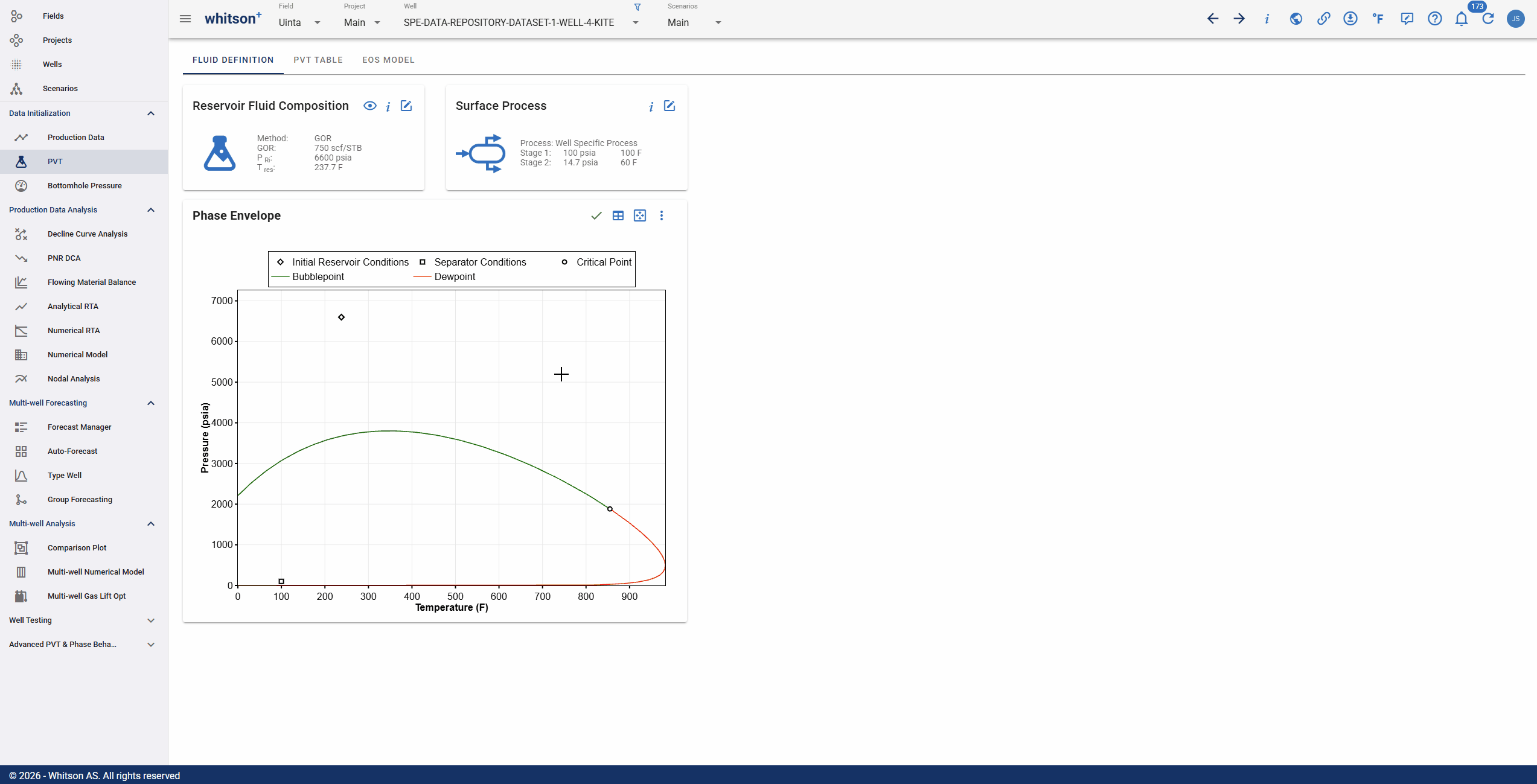Click the separator icon in Surface Process card

[x=481, y=153]
